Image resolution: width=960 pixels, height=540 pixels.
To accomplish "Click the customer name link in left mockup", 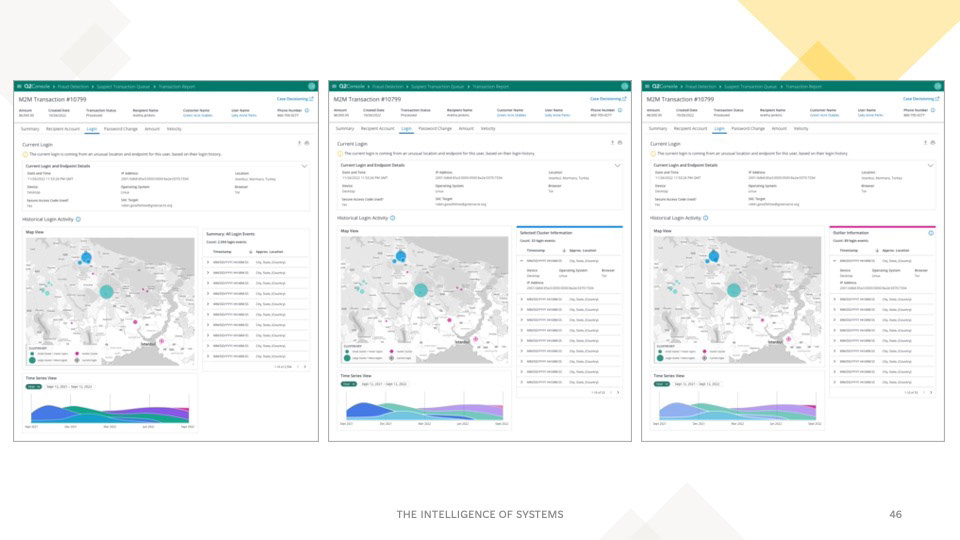I will (x=197, y=115).
